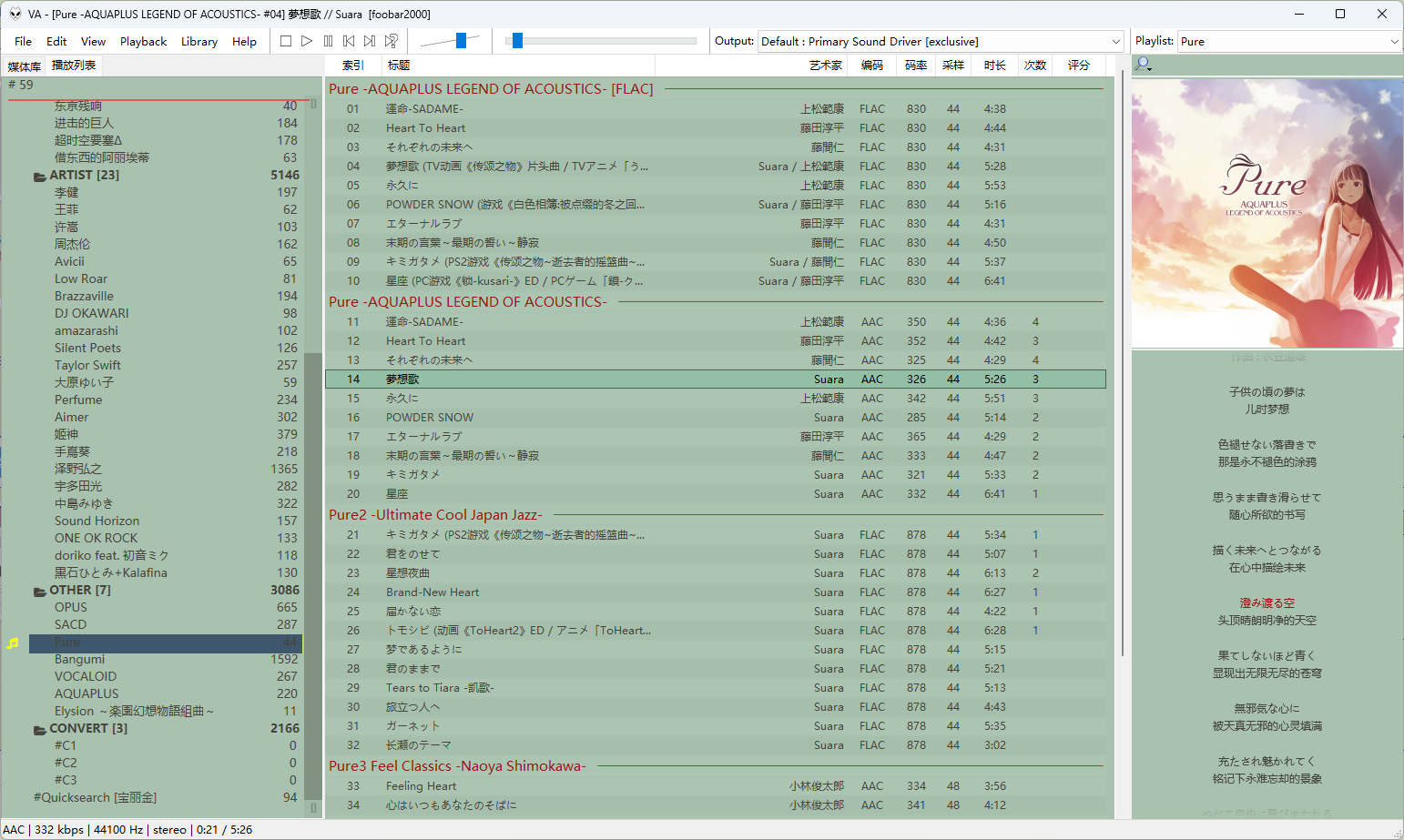
Task: Sort by the 次数 column header
Action: [1035, 66]
